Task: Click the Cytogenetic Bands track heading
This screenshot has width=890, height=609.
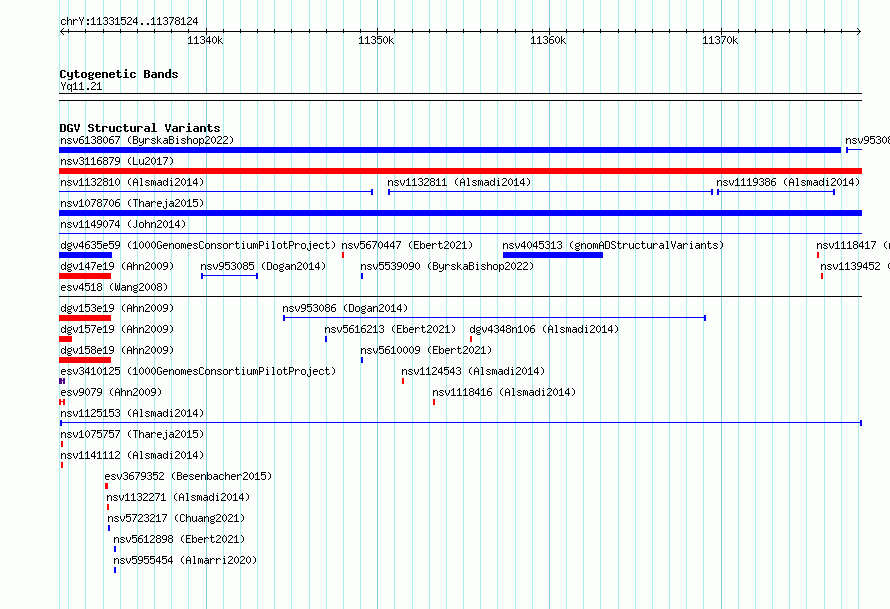Action: 119,74
